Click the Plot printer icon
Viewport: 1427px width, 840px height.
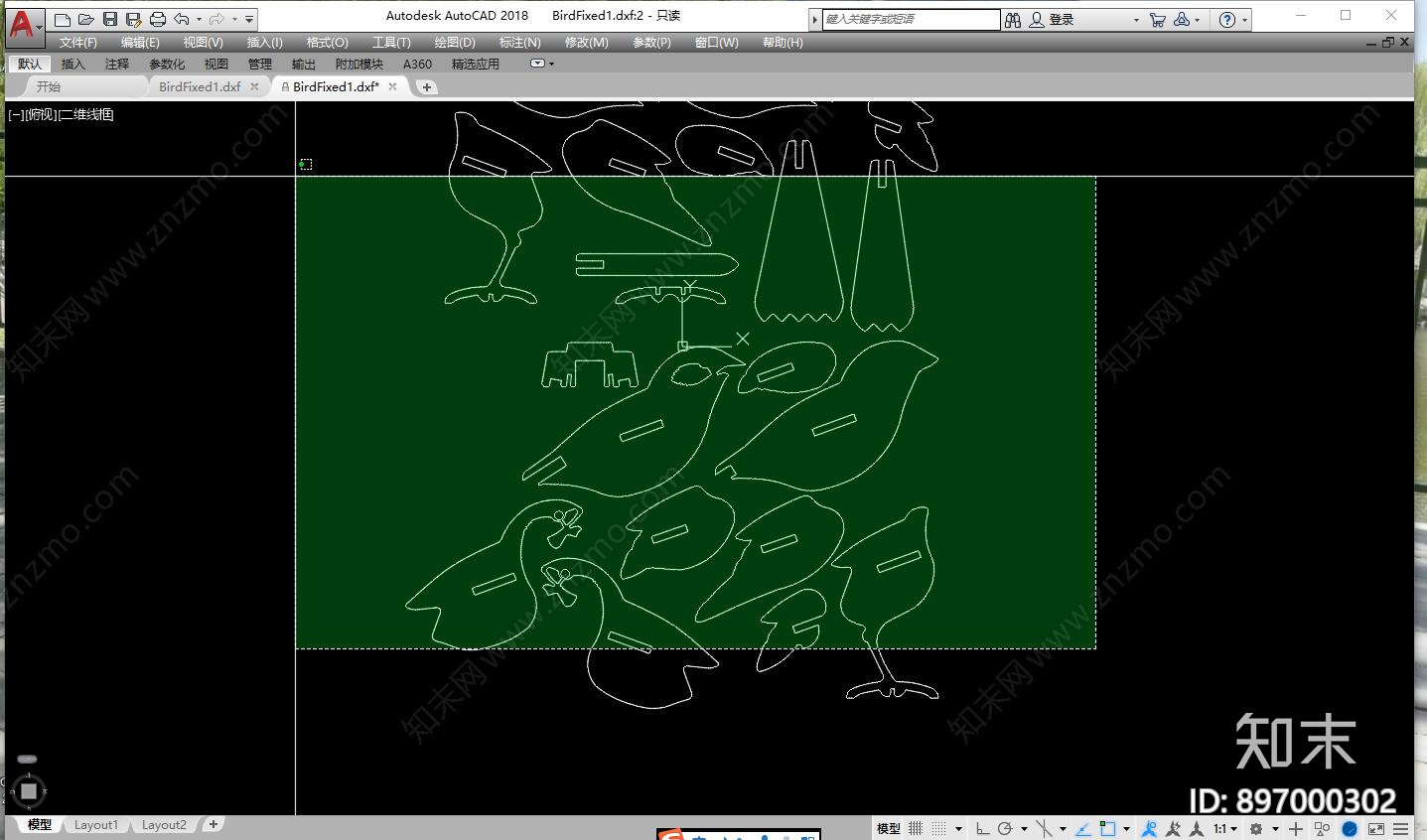point(158,19)
